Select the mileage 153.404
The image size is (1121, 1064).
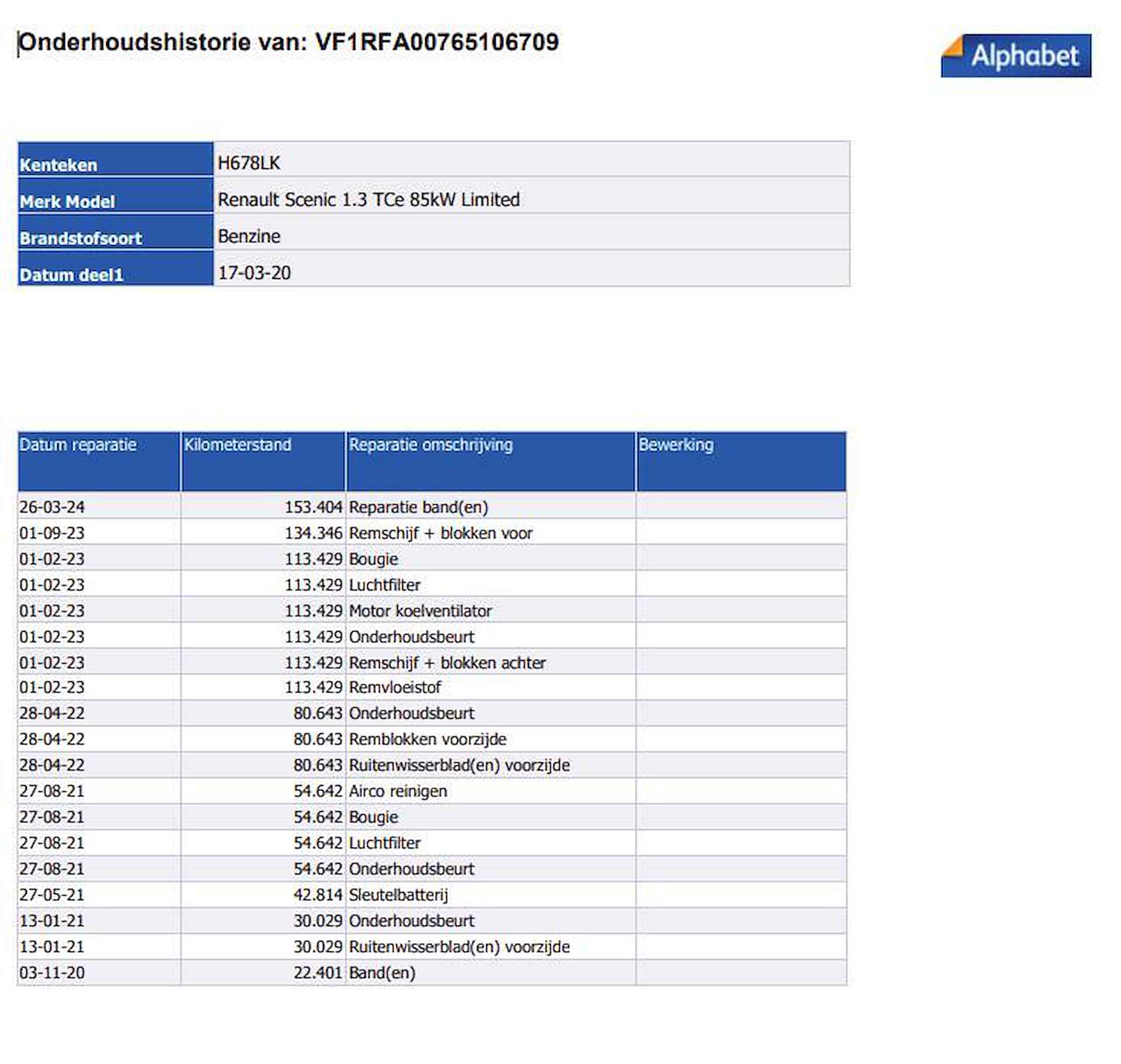(x=313, y=507)
